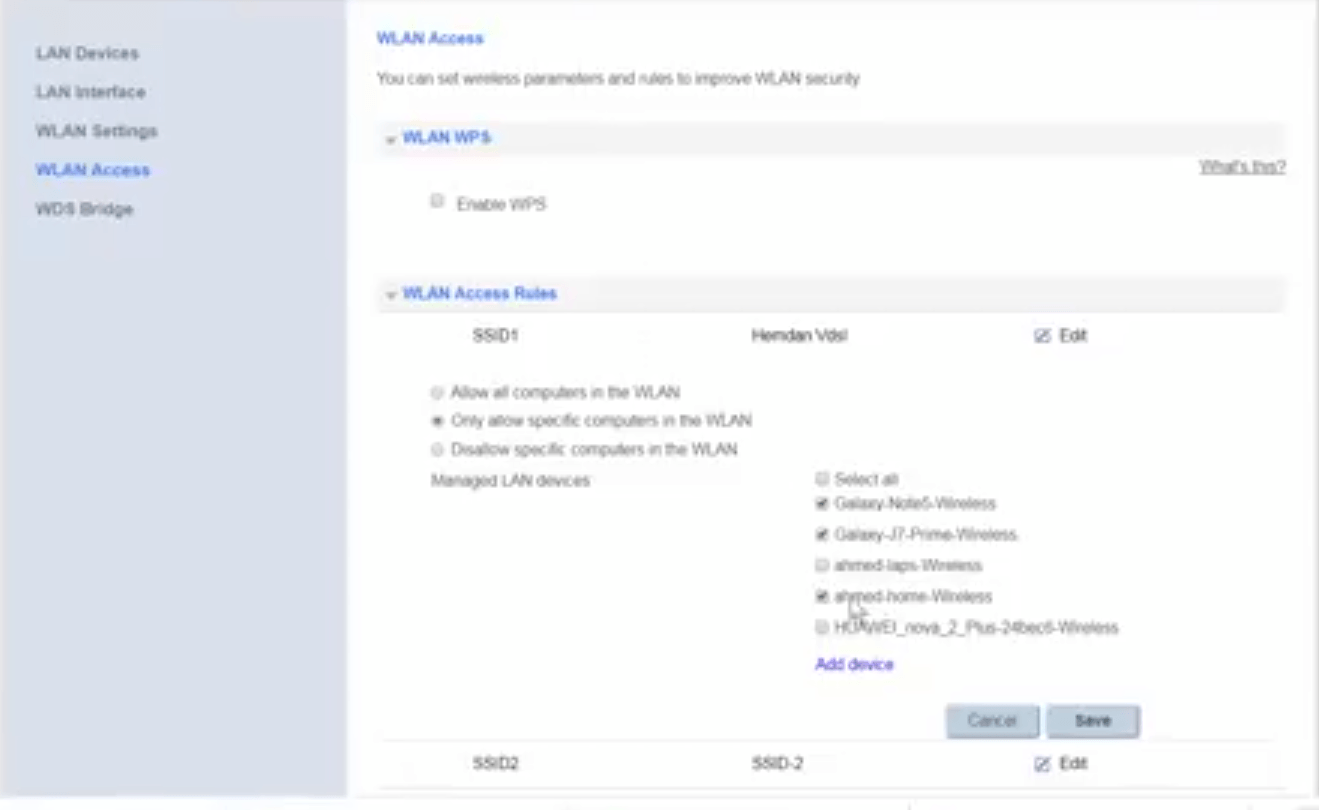The height and width of the screenshot is (810, 1319).
Task: Click the Save button
Action: tap(1093, 721)
